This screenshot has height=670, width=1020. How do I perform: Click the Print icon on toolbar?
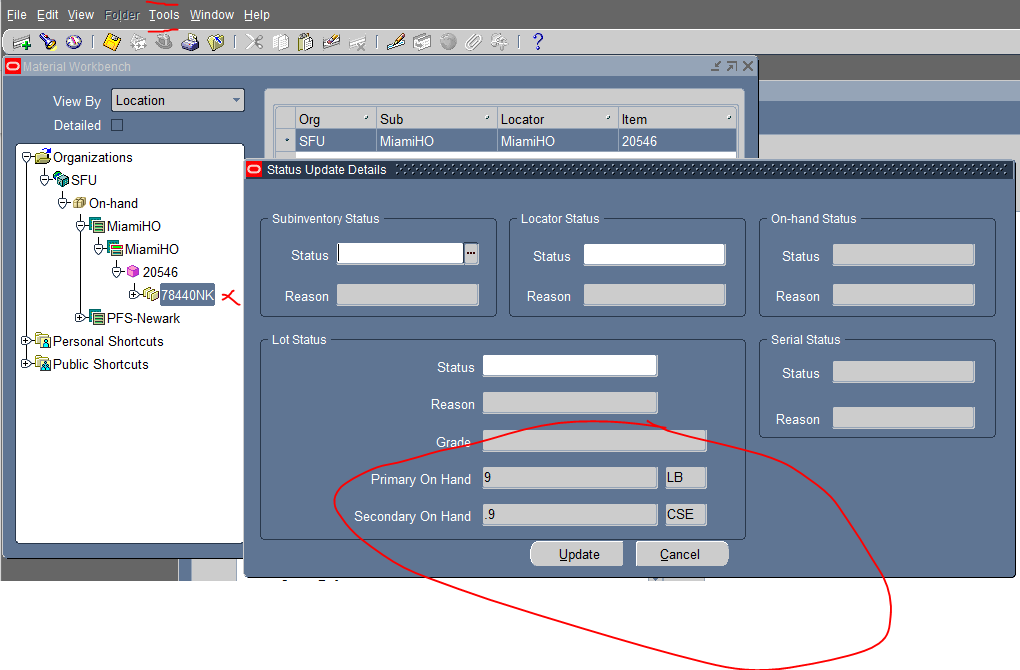pos(190,41)
